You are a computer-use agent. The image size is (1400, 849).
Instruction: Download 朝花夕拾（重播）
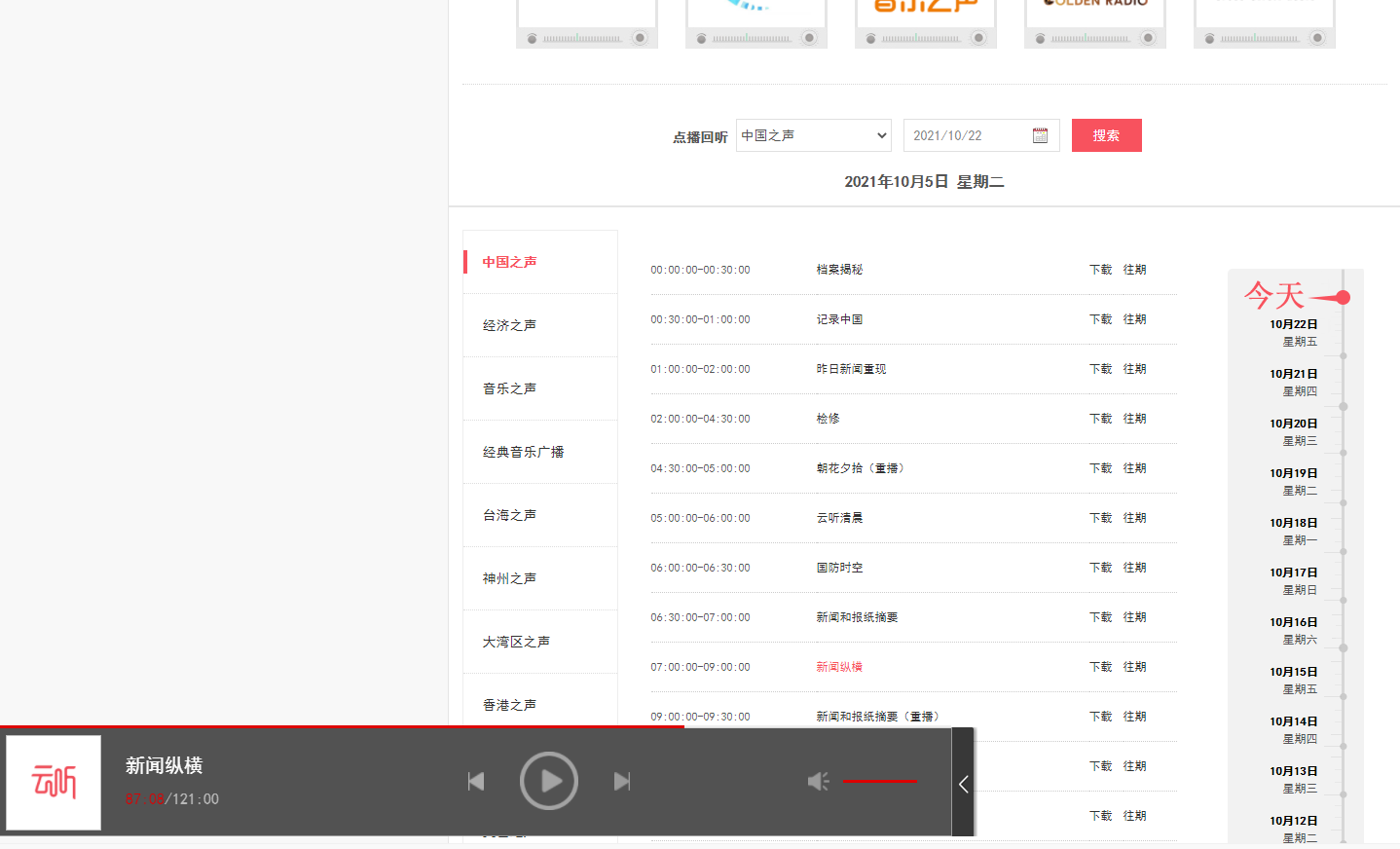[1101, 468]
